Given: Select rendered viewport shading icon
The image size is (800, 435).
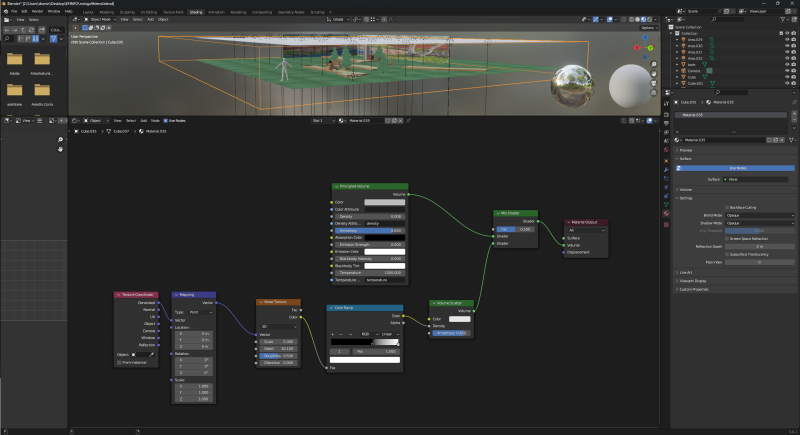Looking at the screenshot, I should coord(649,19).
